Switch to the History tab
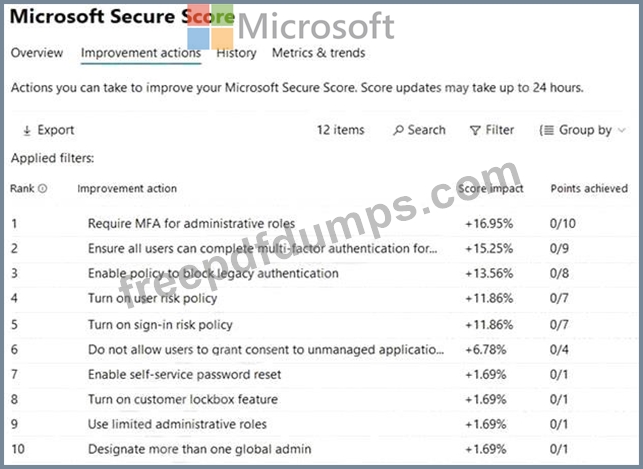The height and width of the screenshot is (469, 643). click(236, 53)
